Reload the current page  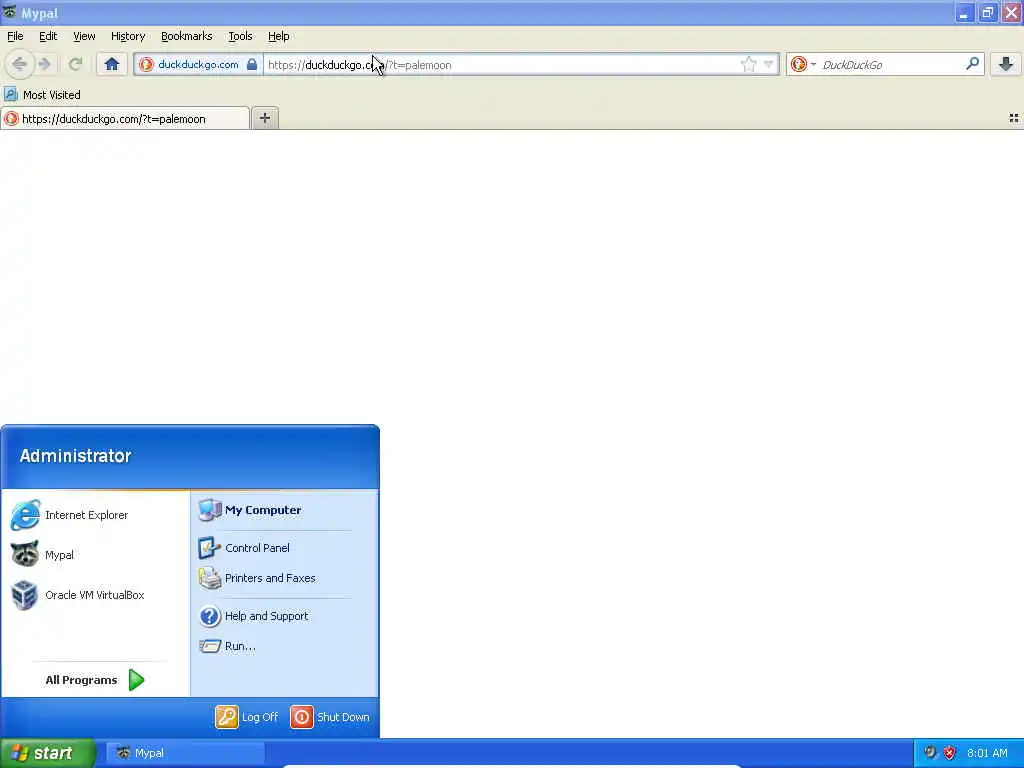[75, 64]
